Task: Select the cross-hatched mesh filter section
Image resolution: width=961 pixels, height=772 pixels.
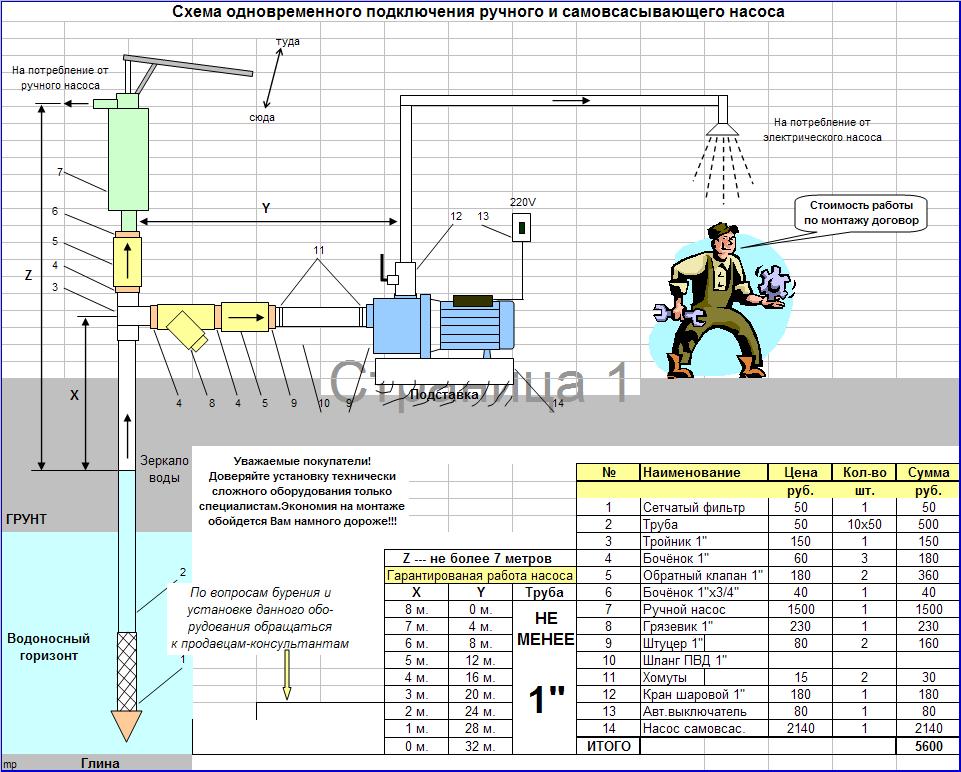Action: tap(126, 672)
